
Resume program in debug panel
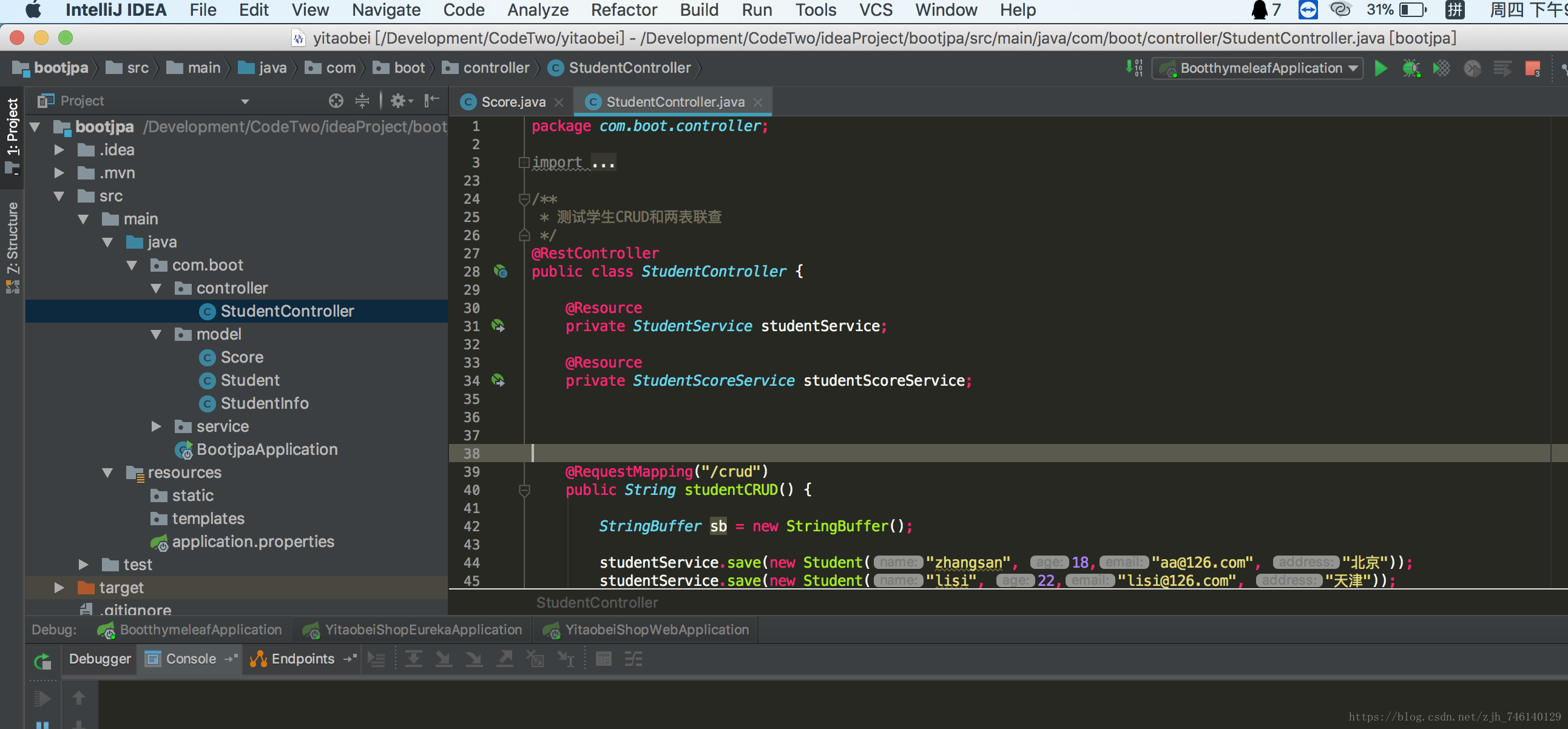point(42,699)
